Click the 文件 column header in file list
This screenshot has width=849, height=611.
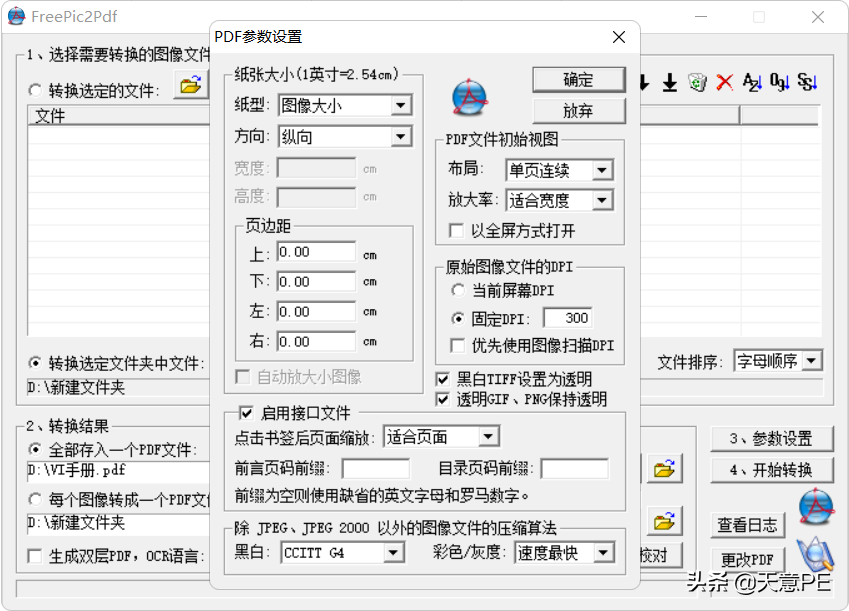(119, 116)
